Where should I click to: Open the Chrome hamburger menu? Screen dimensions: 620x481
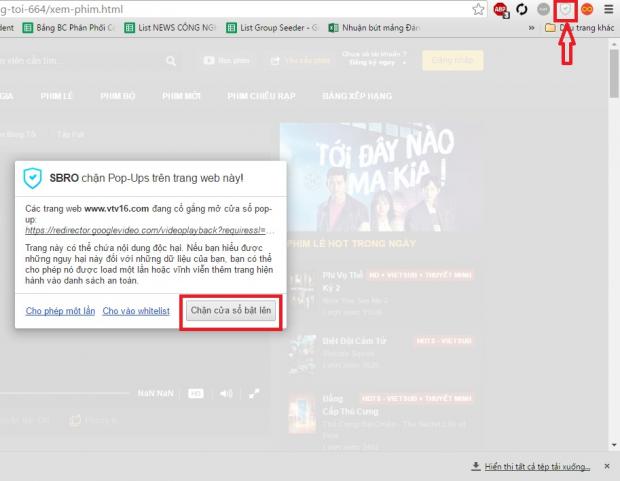point(609,9)
